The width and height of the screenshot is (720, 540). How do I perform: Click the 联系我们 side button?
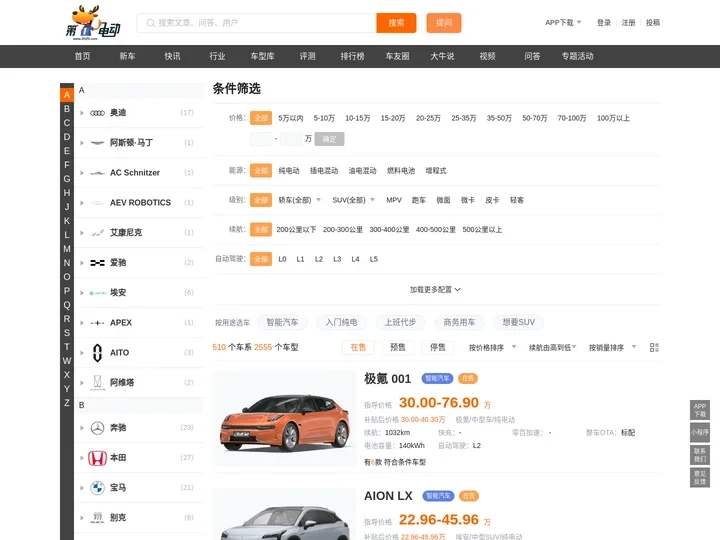click(x=700, y=455)
